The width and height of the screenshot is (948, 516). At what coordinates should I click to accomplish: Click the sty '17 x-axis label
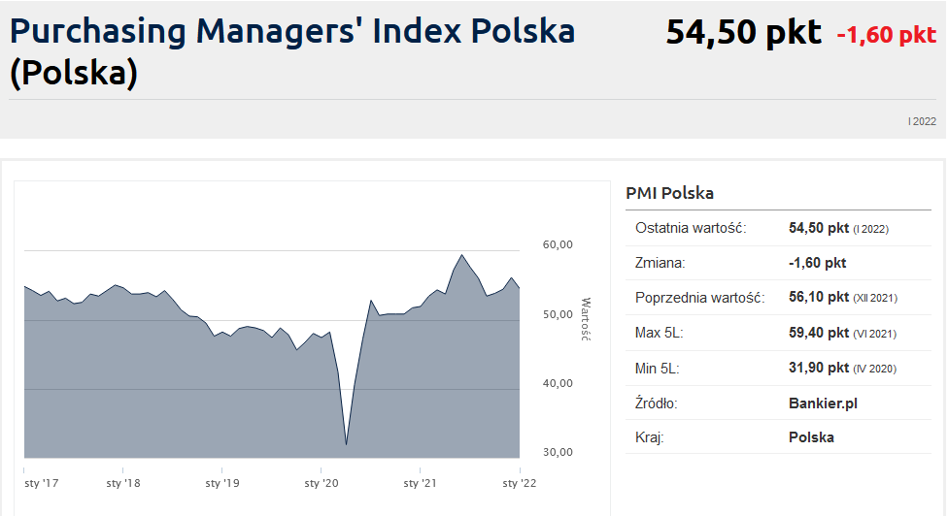tap(40, 483)
